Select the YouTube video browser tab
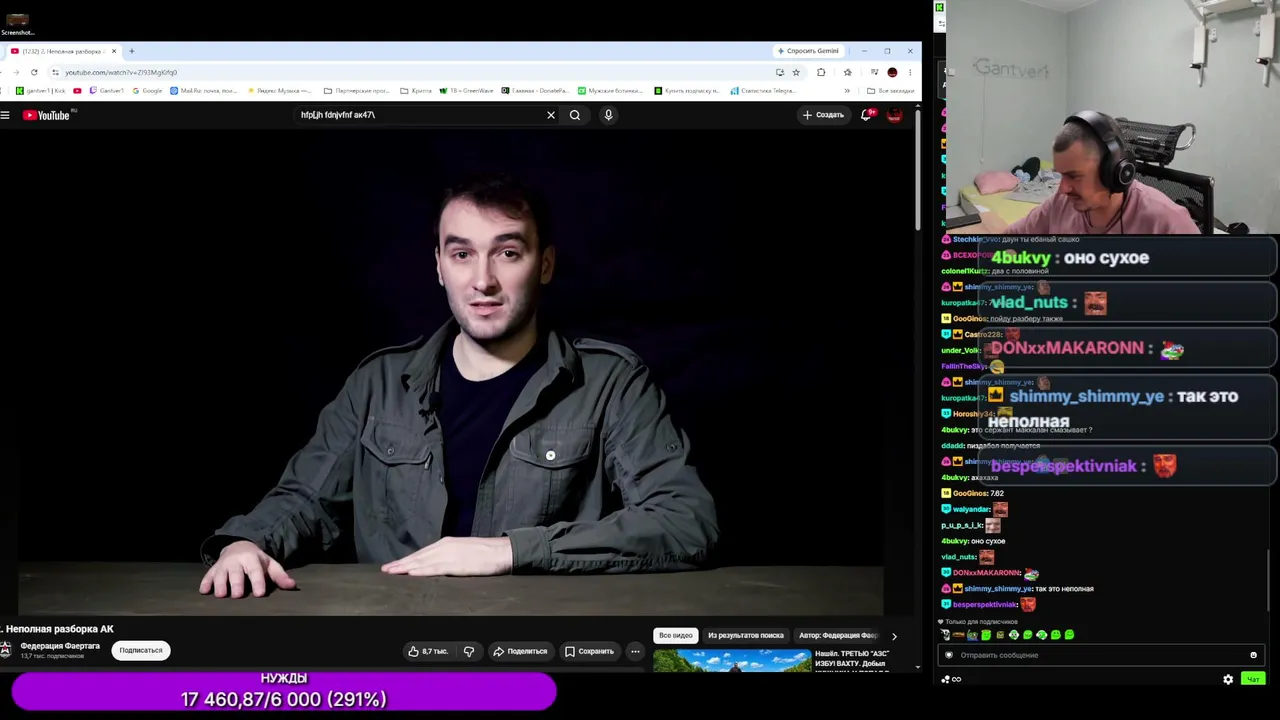 point(62,51)
